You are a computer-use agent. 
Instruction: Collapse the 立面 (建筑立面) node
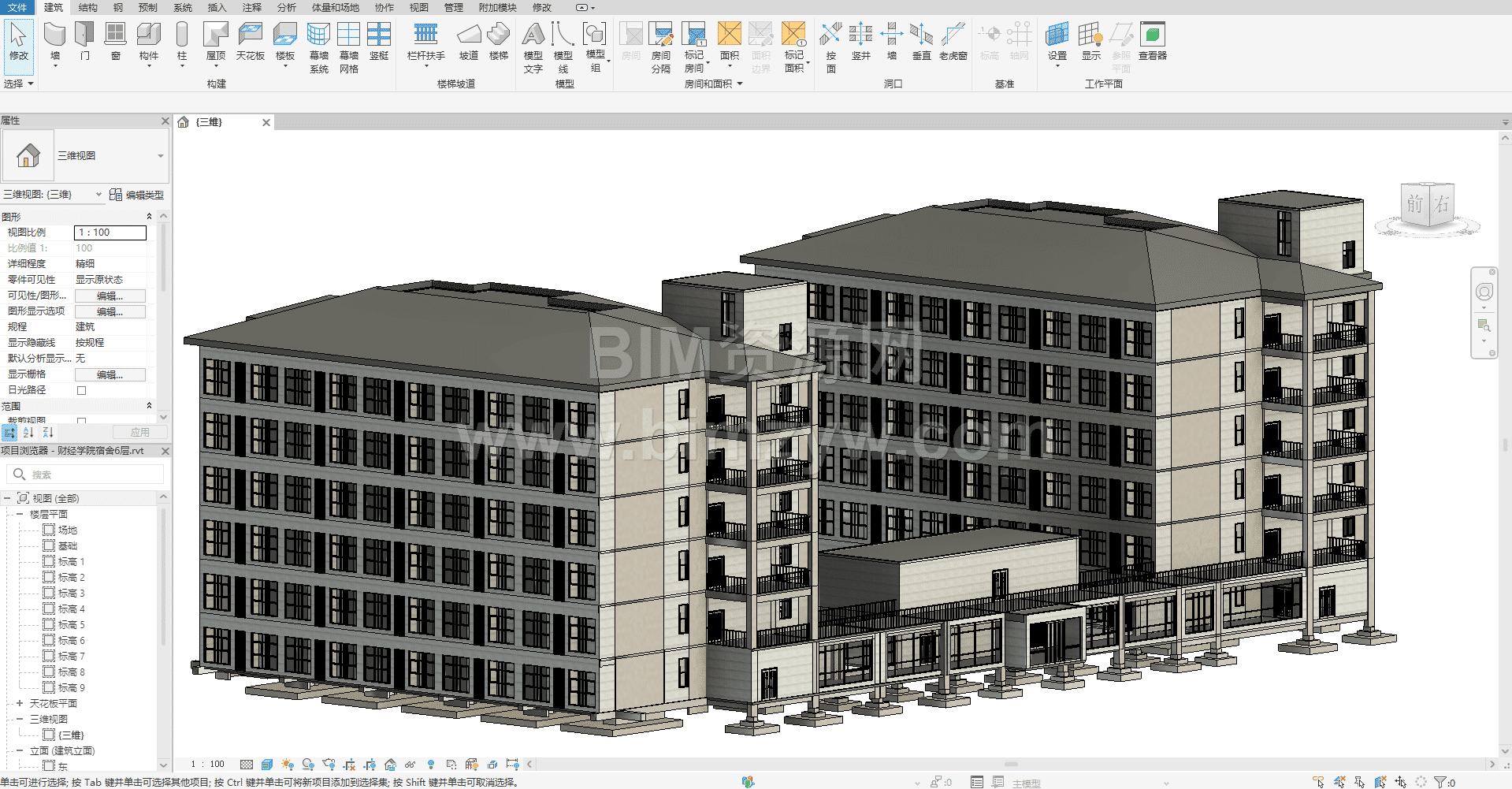click(x=20, y=750)
